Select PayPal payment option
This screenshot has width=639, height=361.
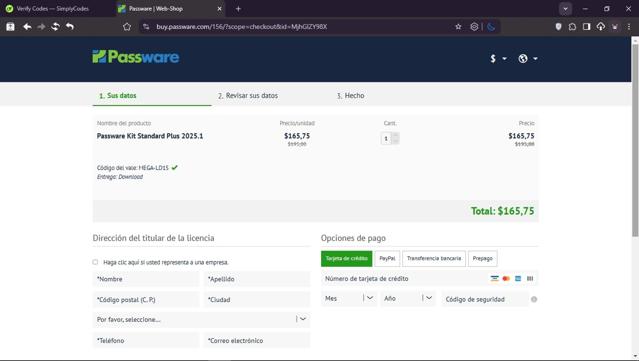387,258
